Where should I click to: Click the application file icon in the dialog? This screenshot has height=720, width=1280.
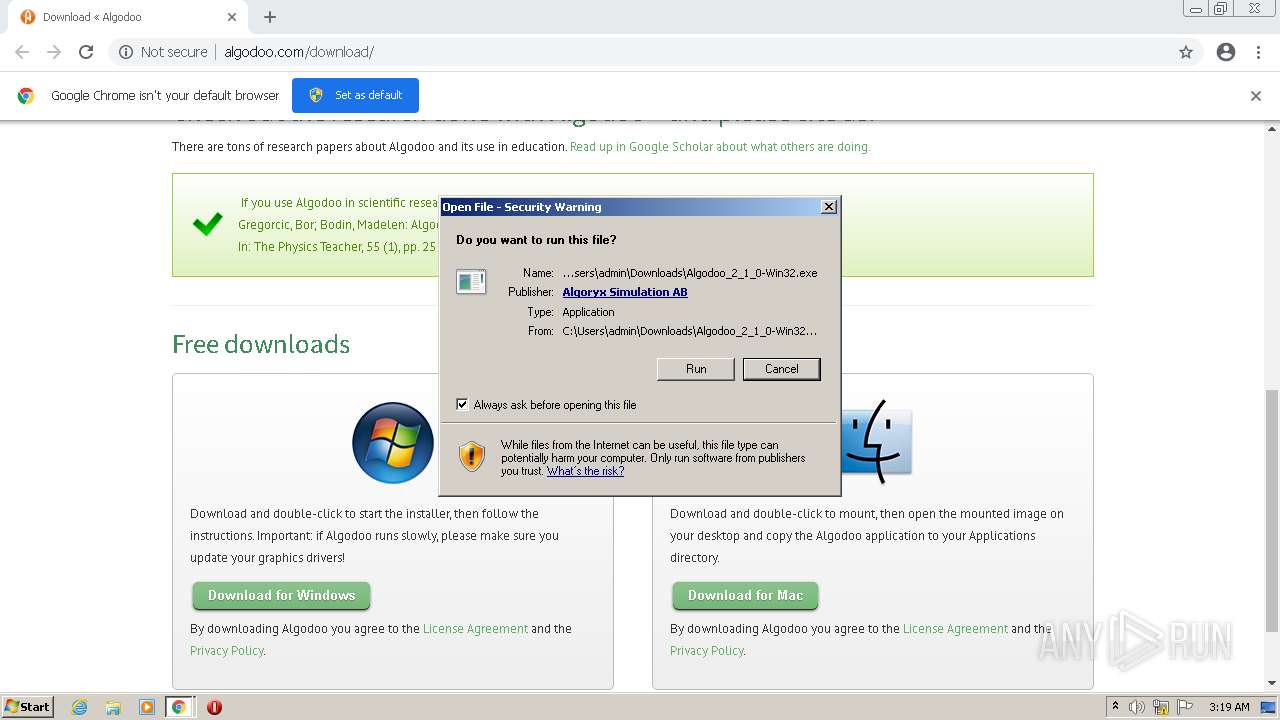click(x=471, y=282)
